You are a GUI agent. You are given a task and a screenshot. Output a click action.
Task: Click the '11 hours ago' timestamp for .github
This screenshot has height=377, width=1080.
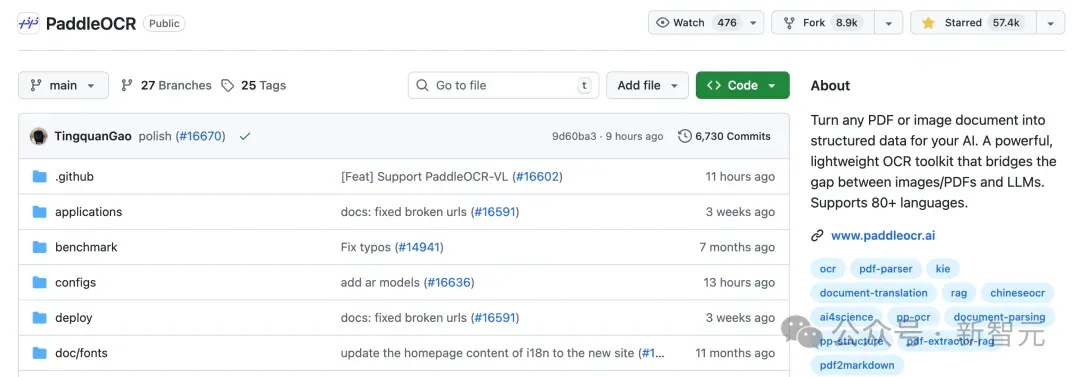[x=740, y=177]
